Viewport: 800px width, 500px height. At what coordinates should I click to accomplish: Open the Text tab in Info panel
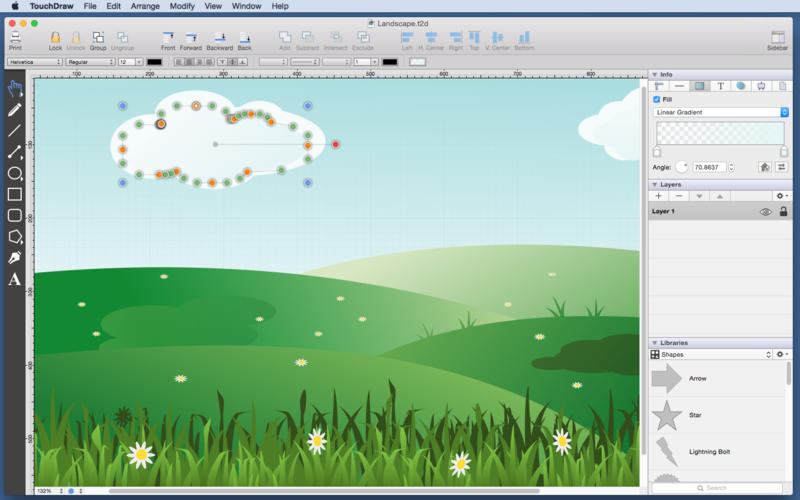pyautogui.click(x=720, y=86)
